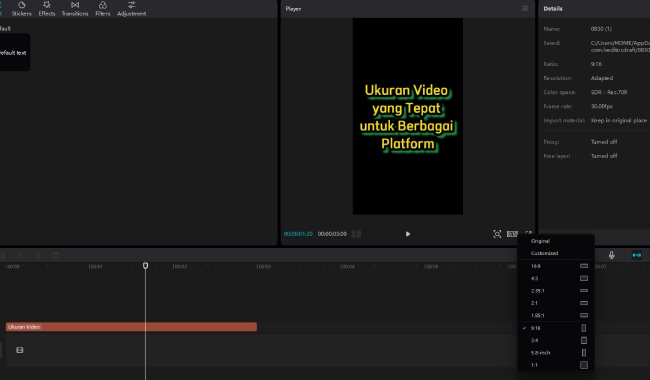650x380 pixels.
Task: Click the total duration 00:00:03:00
Action: tap(332, 234)
